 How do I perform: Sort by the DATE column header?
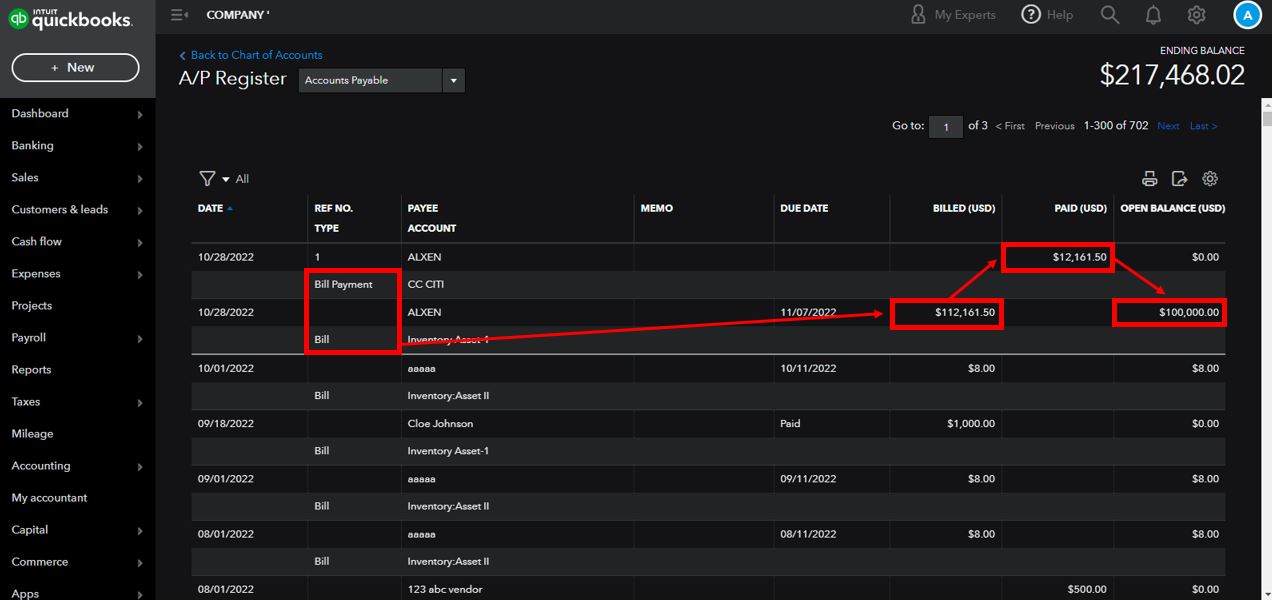point(211,209)
